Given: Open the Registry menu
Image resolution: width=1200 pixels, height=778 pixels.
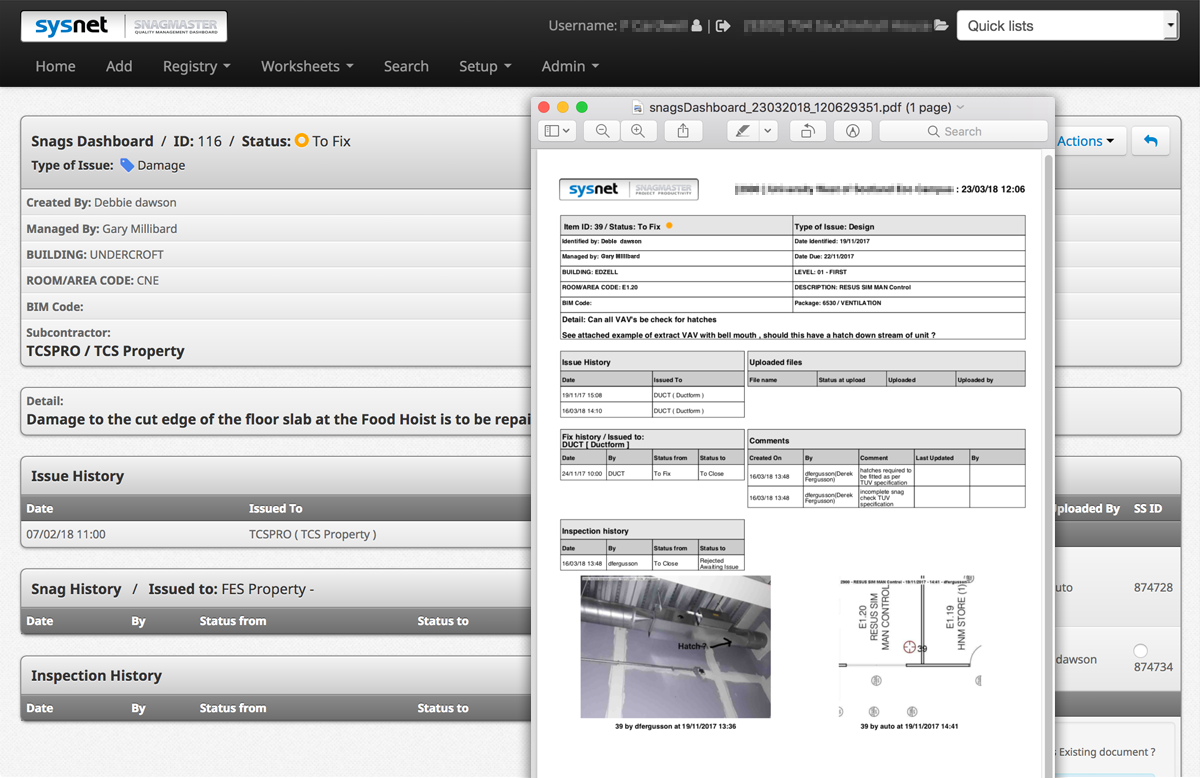Looking at the screenshot, I should tap(196, 66).
